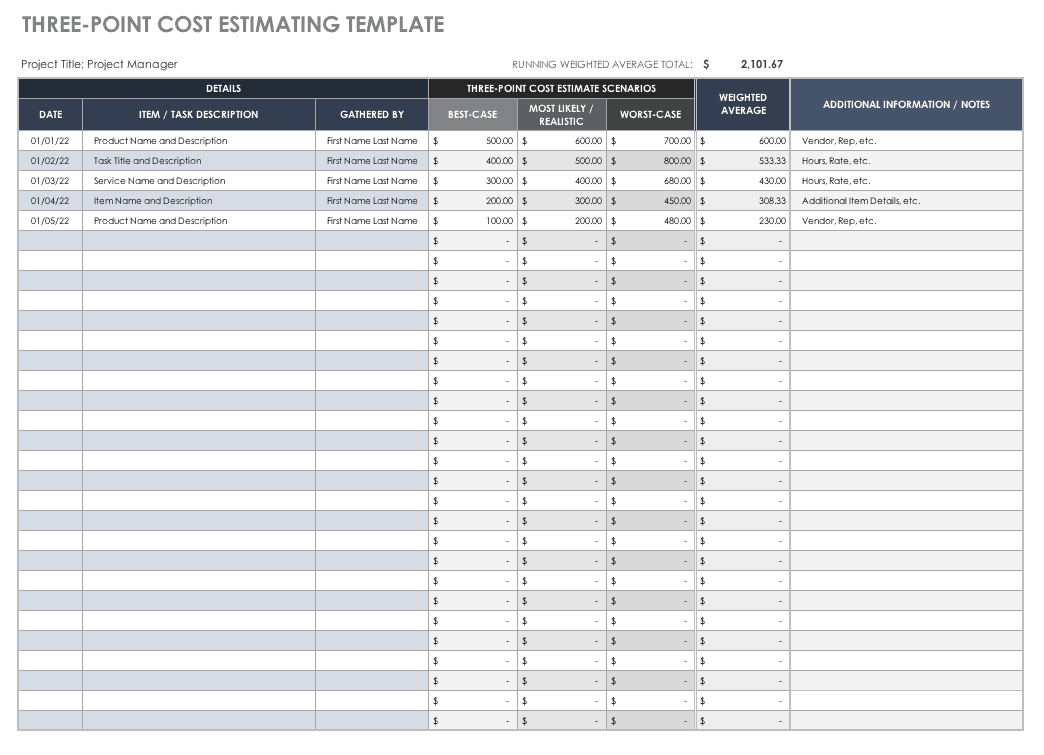Image resolution: width=1044 pixels, height=755 pixels.
Task: Click the Project Title field
Action: click(x=99, y=64)
